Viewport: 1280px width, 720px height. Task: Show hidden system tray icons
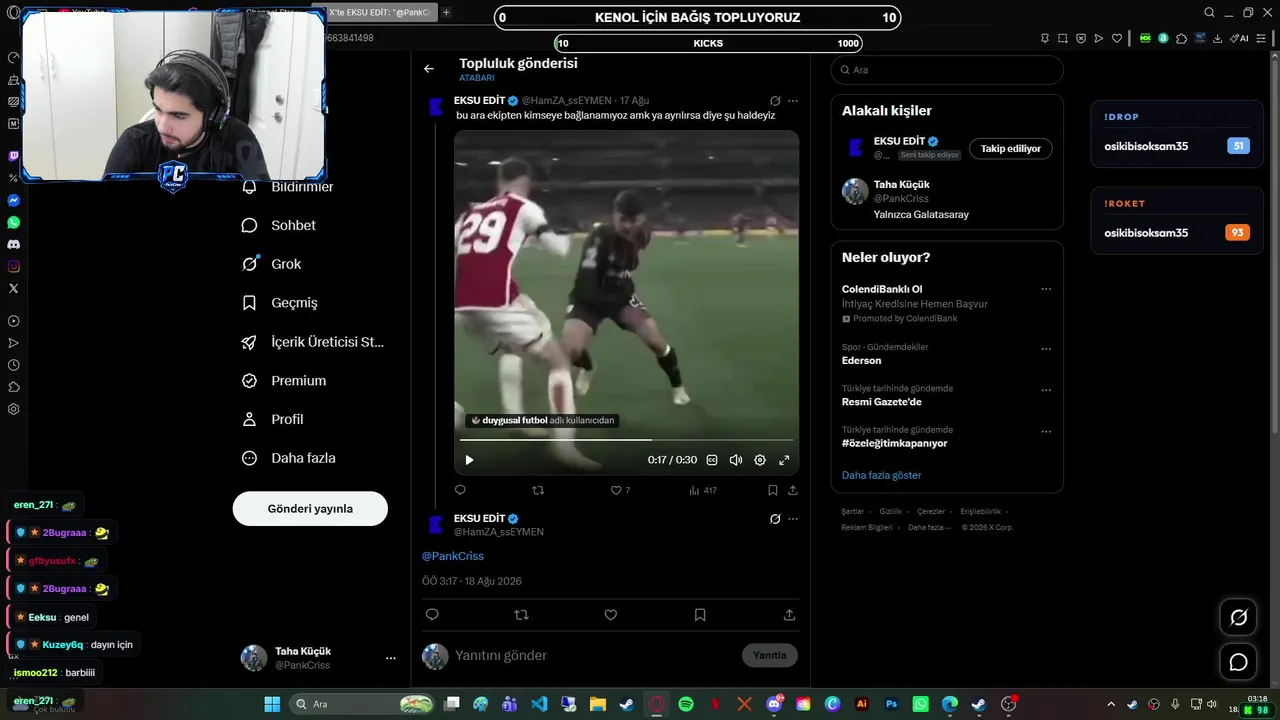click(x=1110, y=704)
